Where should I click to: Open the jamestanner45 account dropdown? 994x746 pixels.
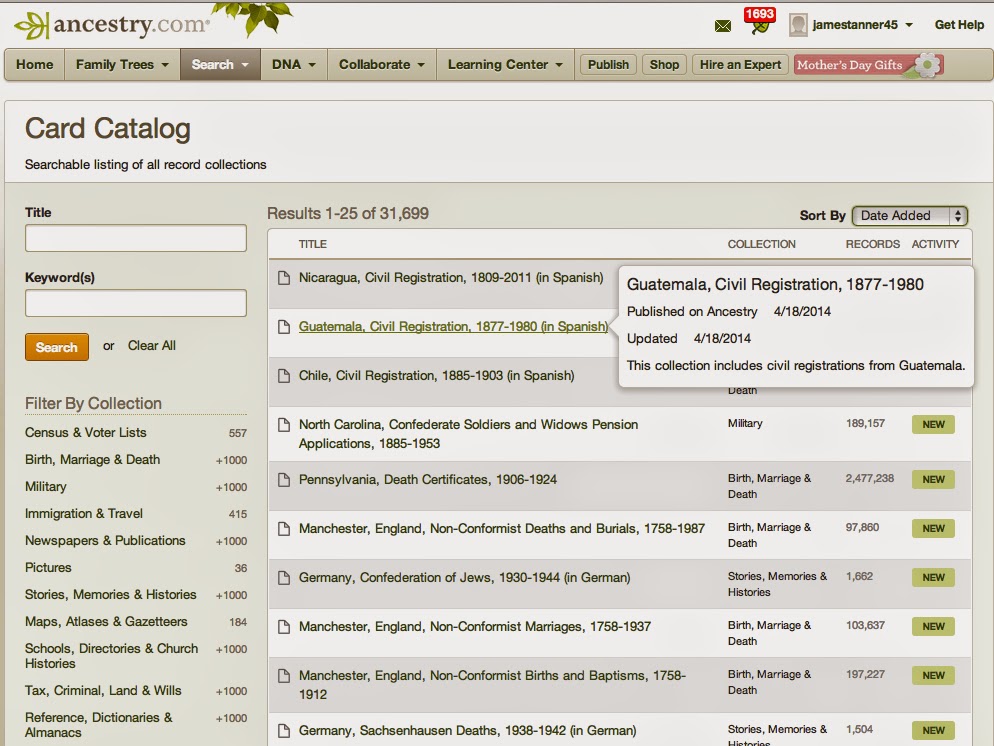pyautogui.click(x=863, y=25)
